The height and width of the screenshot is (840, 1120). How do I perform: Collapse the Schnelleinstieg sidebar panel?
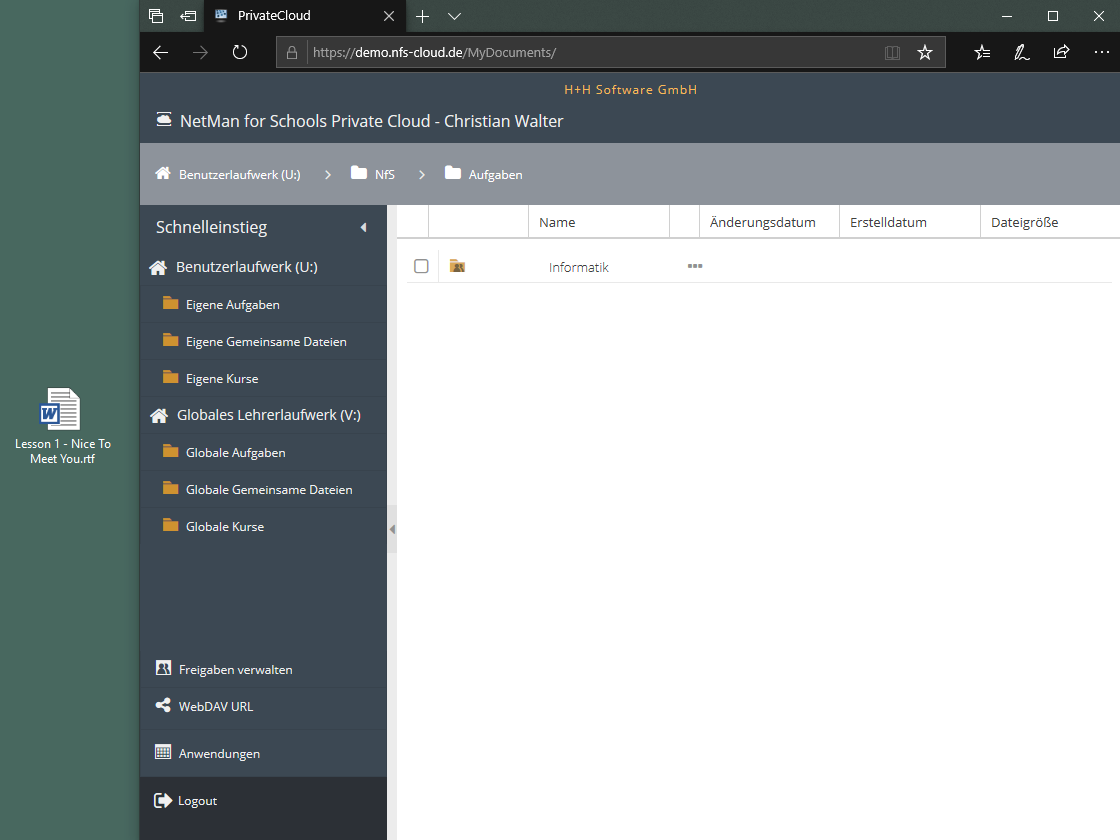pos(363,228)
